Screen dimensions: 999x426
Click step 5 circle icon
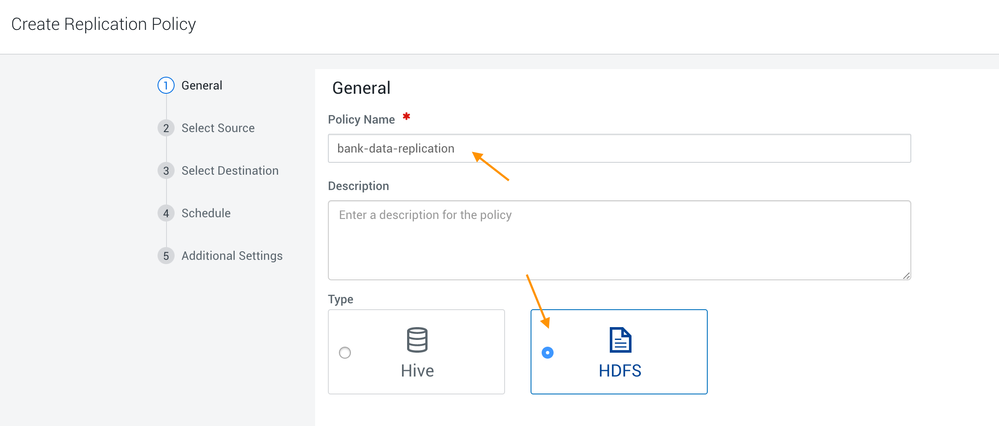(166, 256)
